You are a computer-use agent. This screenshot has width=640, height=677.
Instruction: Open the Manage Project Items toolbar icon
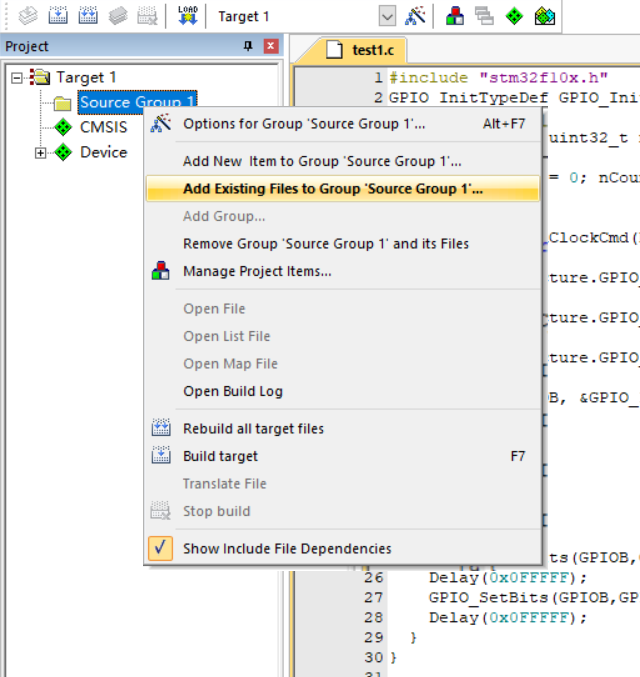point(455,16)
